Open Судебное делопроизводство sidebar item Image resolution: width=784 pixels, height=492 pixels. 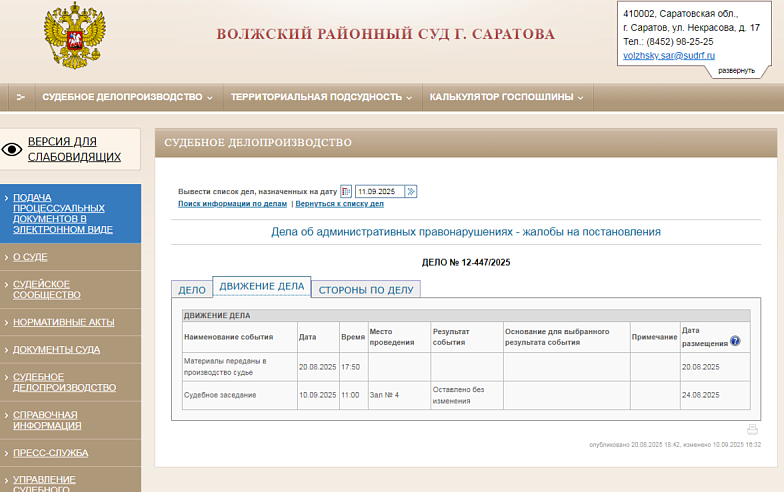coord(64,382)
